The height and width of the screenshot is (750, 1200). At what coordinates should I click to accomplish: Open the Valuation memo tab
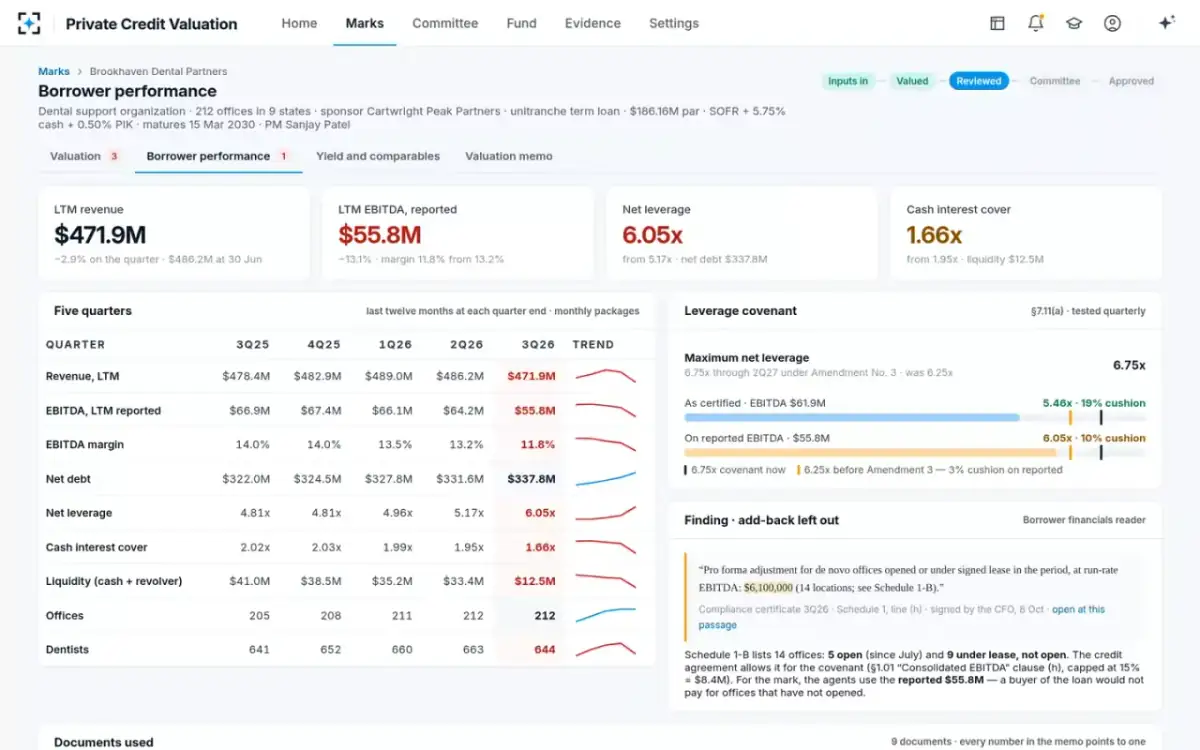(509, 156)
